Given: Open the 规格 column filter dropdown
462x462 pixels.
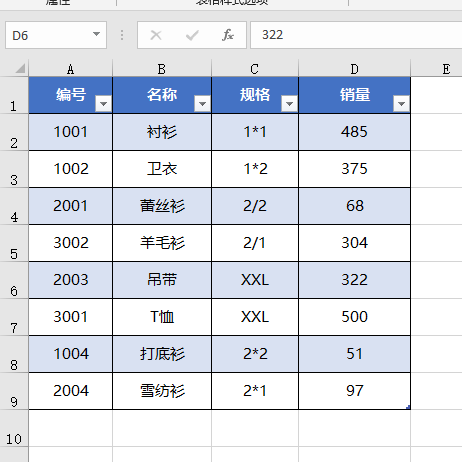Looking at the screenshot, I should [289, 104].
